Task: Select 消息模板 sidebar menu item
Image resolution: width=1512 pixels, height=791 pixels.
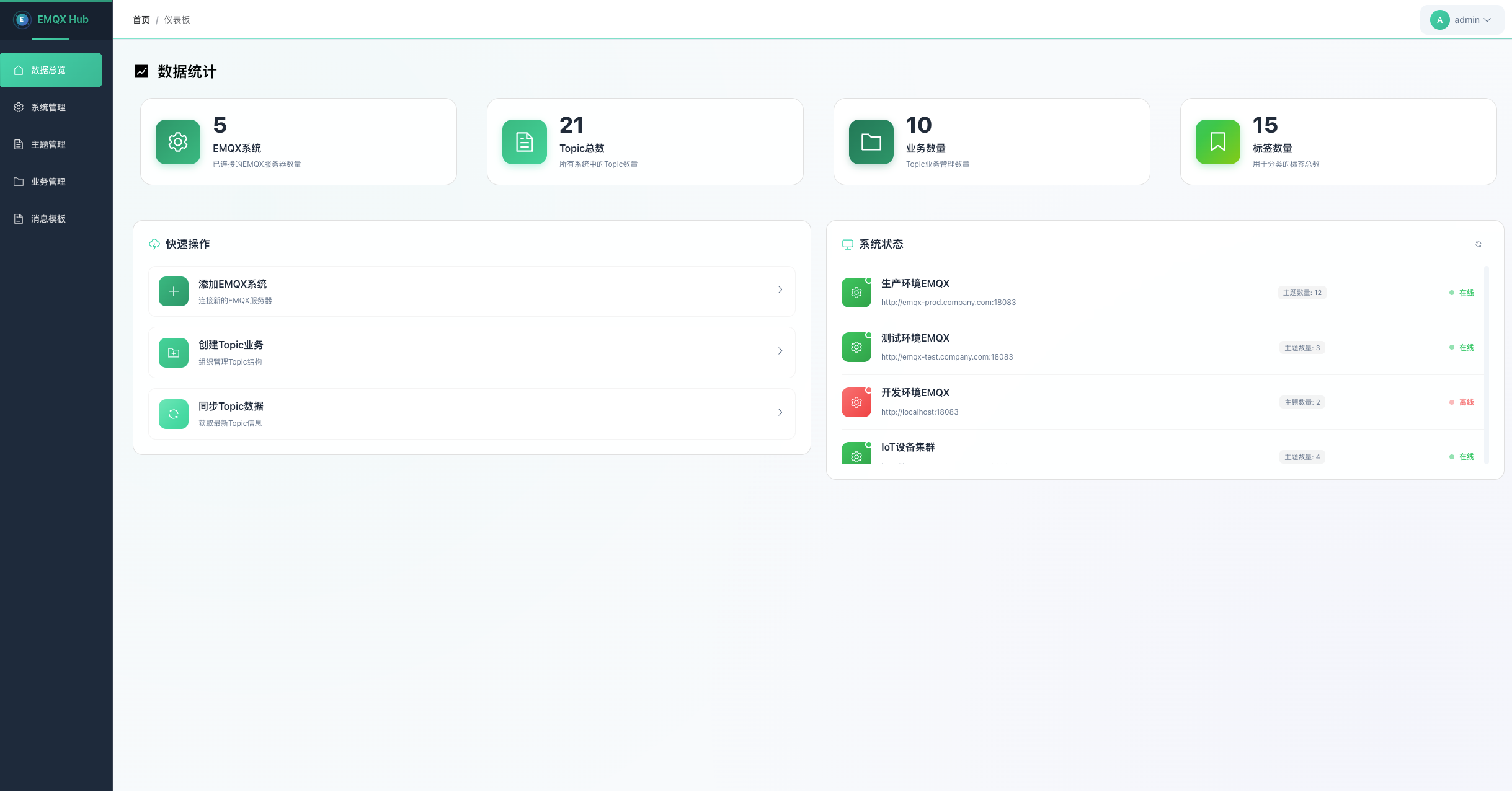Action: point(48,219)
